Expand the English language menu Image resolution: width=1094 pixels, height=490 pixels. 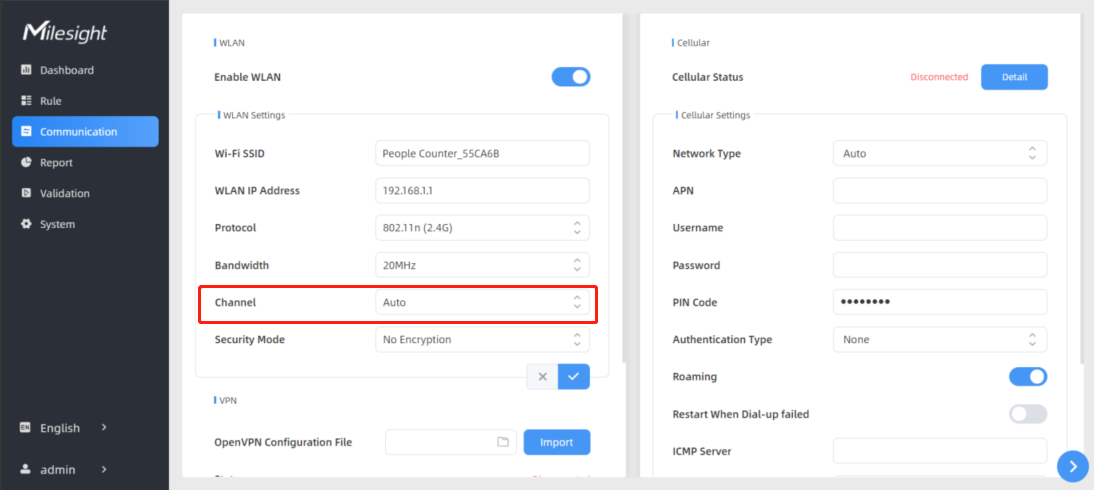click(x=63, y=428)
